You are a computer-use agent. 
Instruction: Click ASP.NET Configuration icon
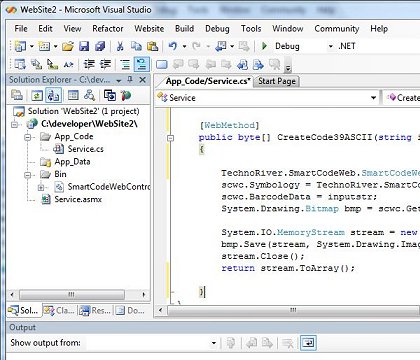coord(126,96)
